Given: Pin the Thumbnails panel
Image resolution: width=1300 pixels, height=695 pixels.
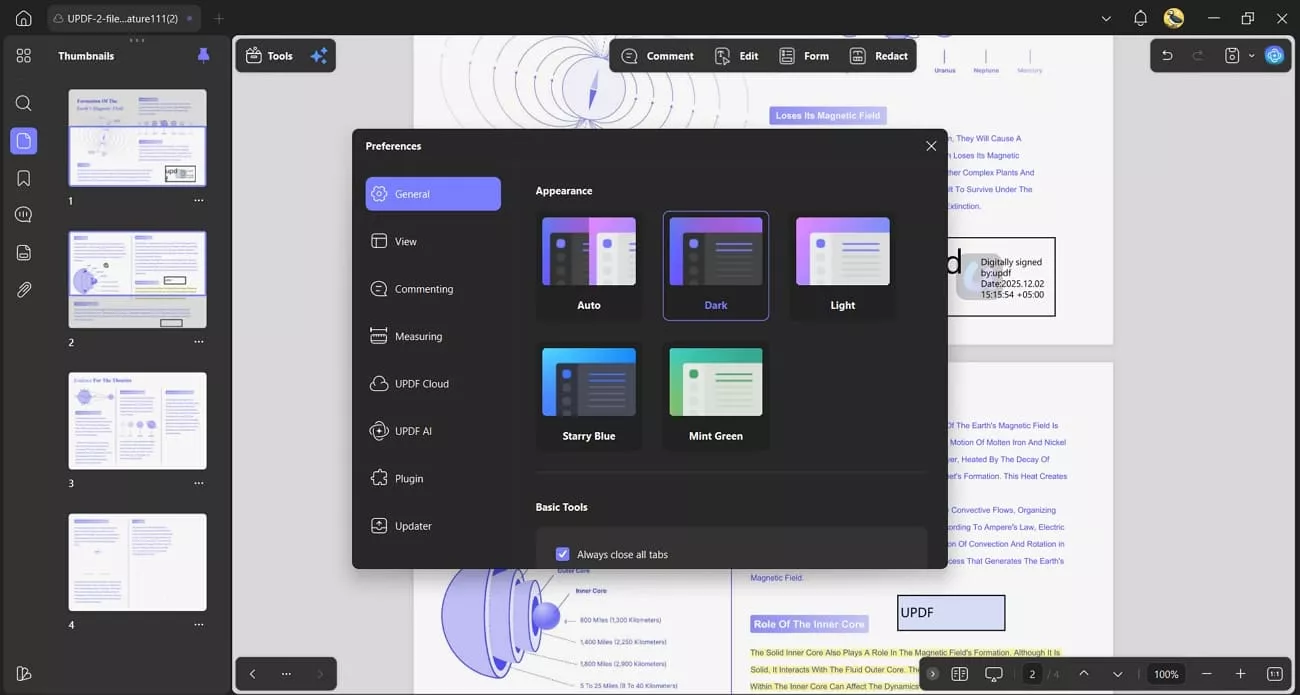Looking at the screenshot, I should click(204, 56).
